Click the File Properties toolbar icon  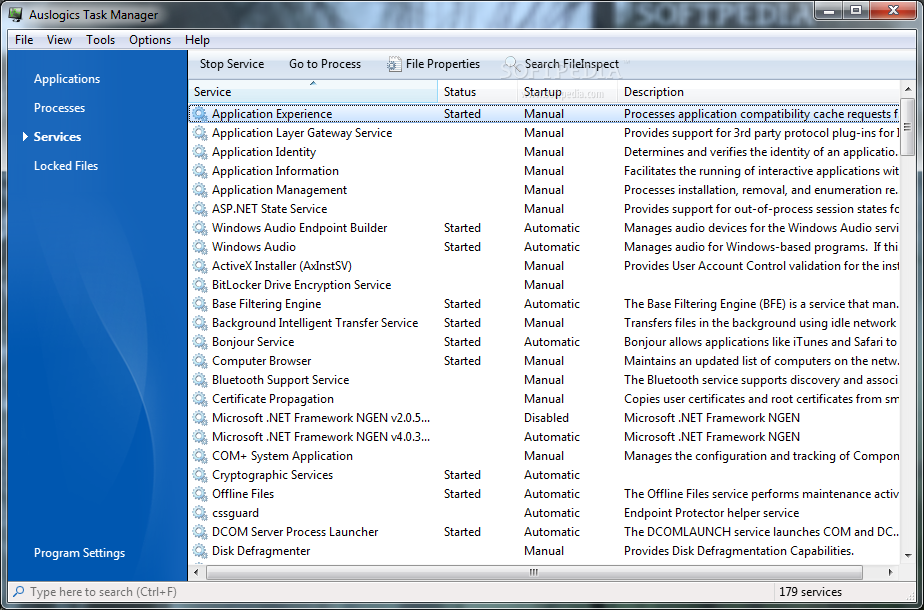(x=394, y=64)
